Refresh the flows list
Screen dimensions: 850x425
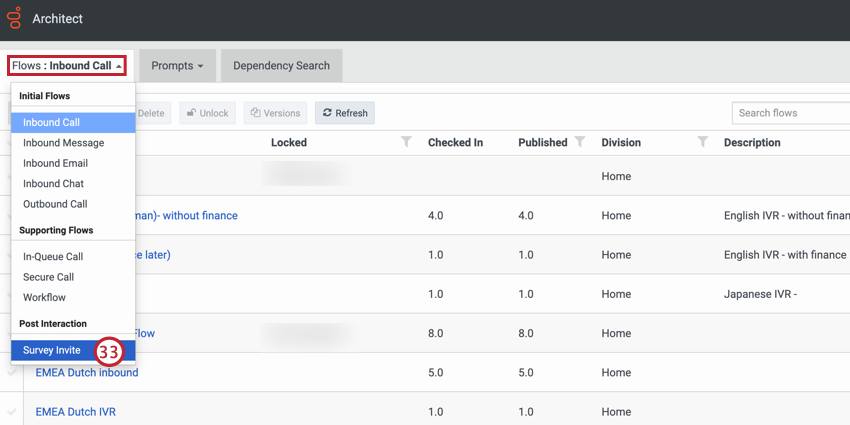pyautogui.click(x=345, y=113)
